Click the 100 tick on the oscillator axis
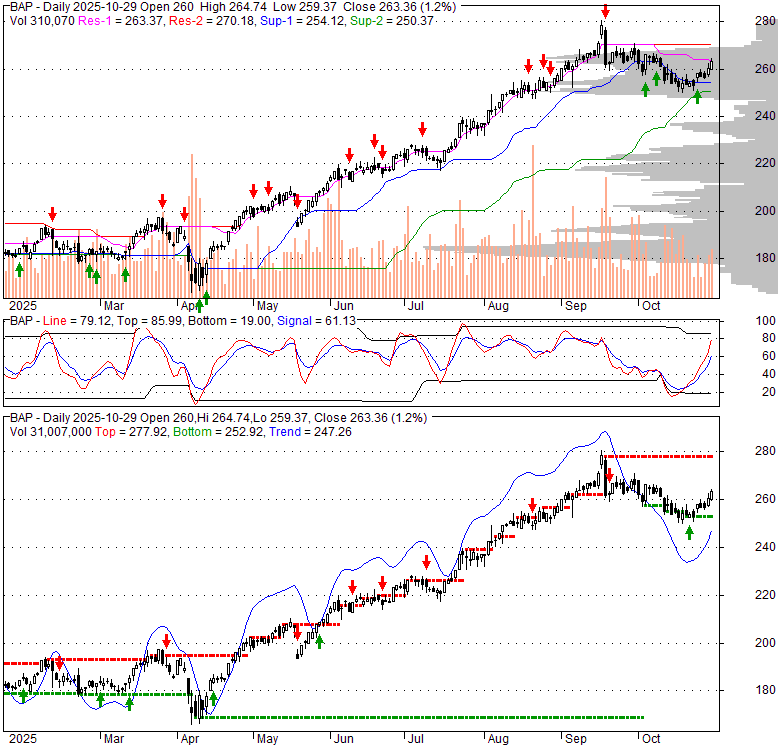 766,321
